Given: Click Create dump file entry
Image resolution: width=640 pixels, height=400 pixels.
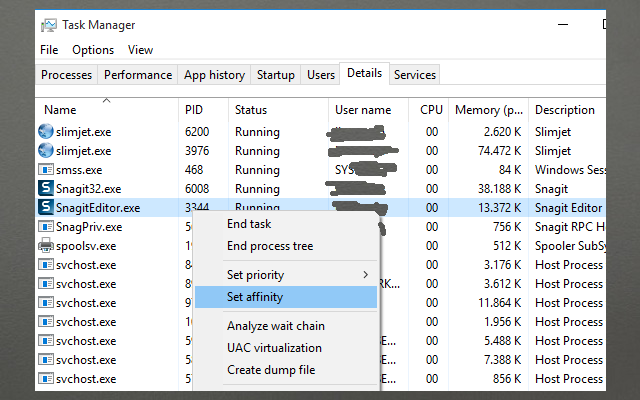Looking at the screenshot, I should [271, 370].
